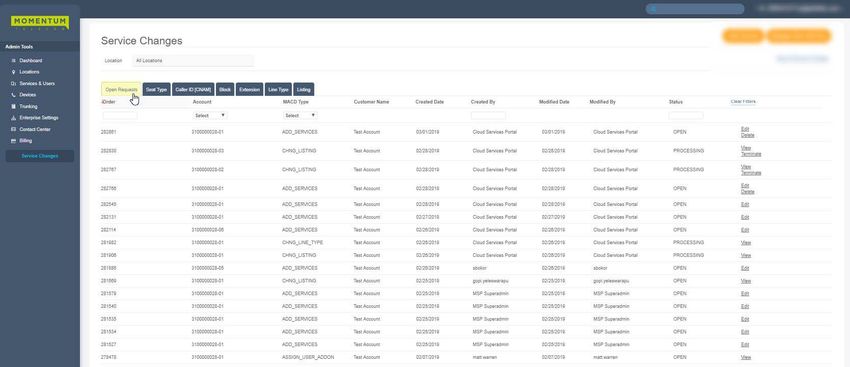Click the Services & Users icon

(x=13, y=83)
